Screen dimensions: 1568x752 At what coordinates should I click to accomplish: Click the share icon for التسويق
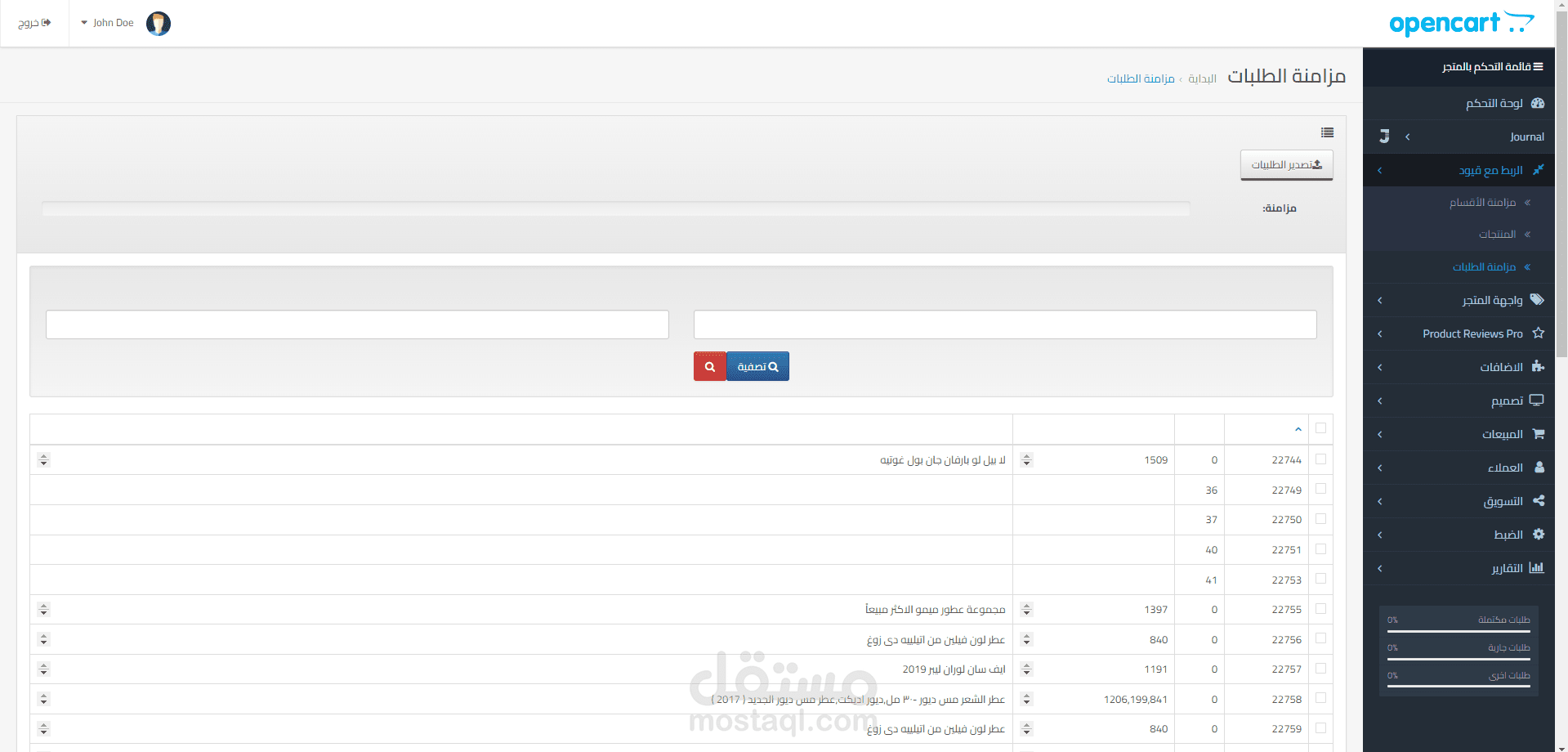[1538, 501]
